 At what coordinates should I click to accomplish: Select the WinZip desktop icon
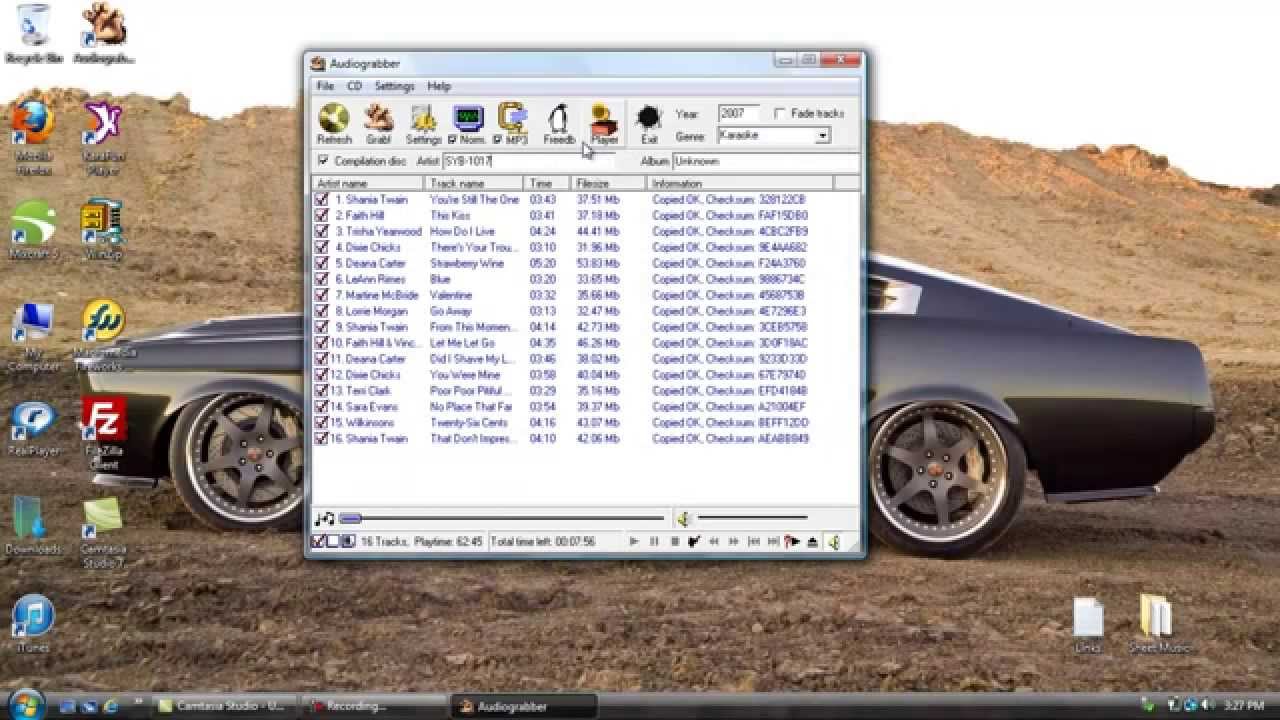[x=101, y=231]
